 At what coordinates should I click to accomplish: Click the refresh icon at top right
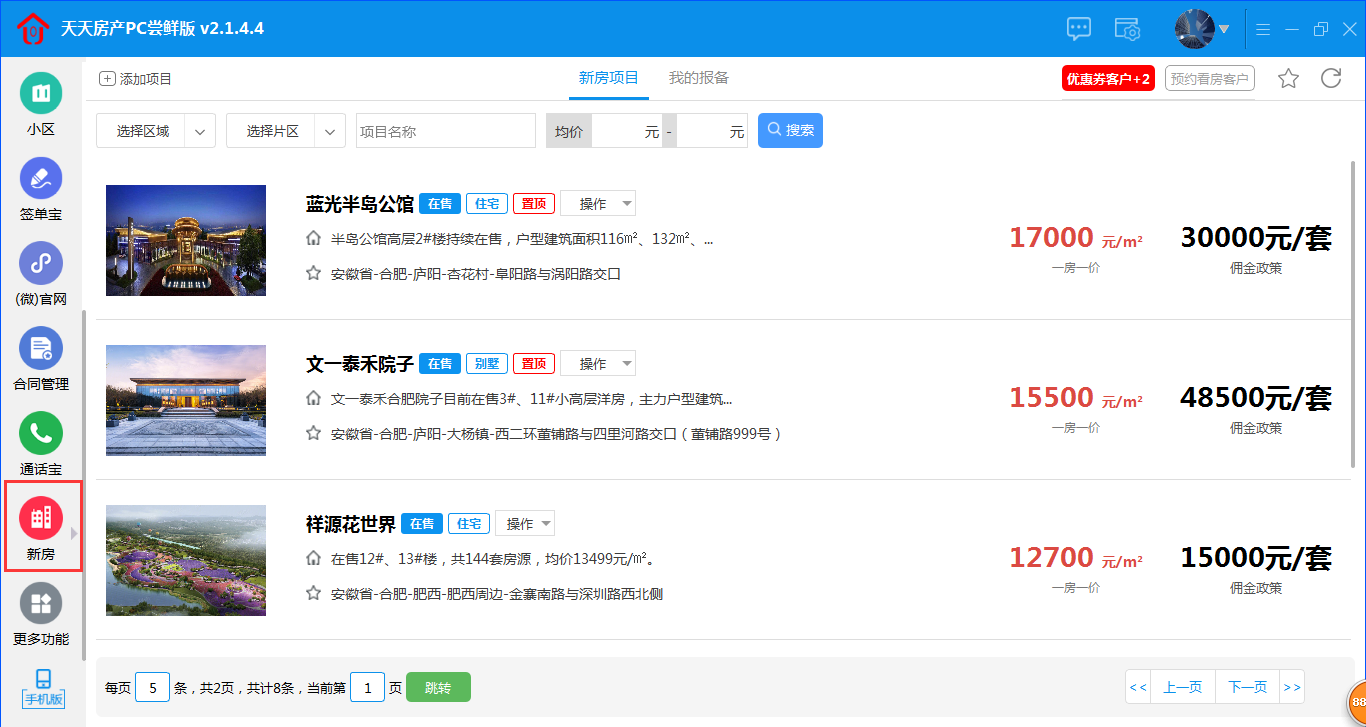tap(1331, 78)
